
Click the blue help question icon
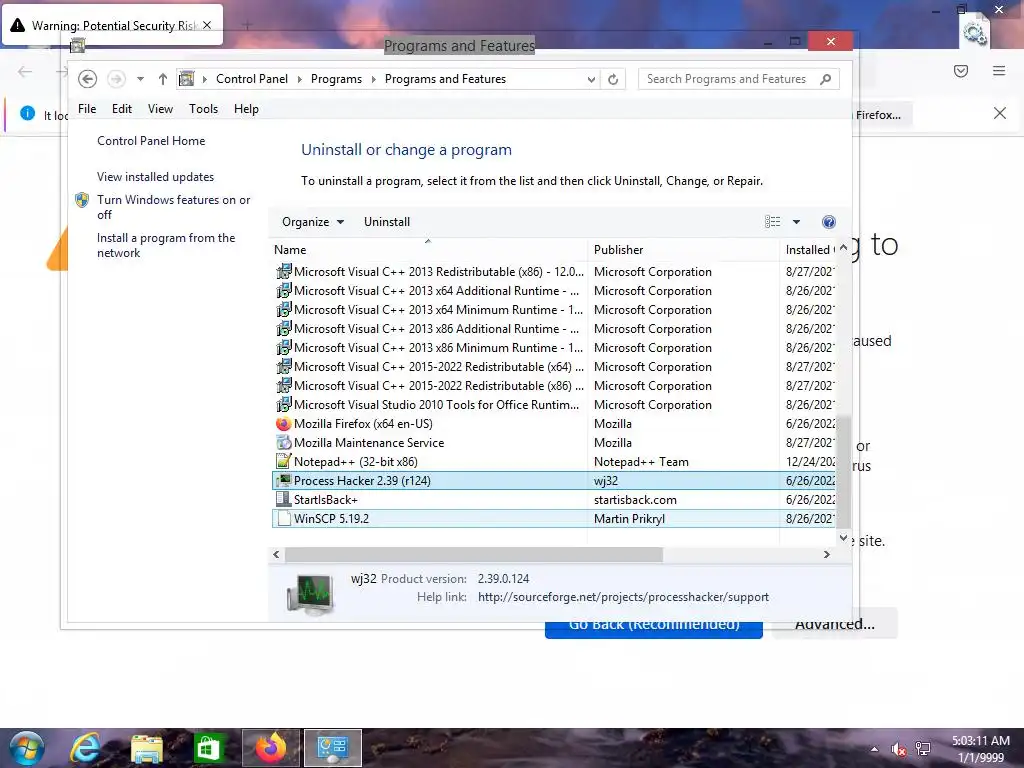[829, 222]
